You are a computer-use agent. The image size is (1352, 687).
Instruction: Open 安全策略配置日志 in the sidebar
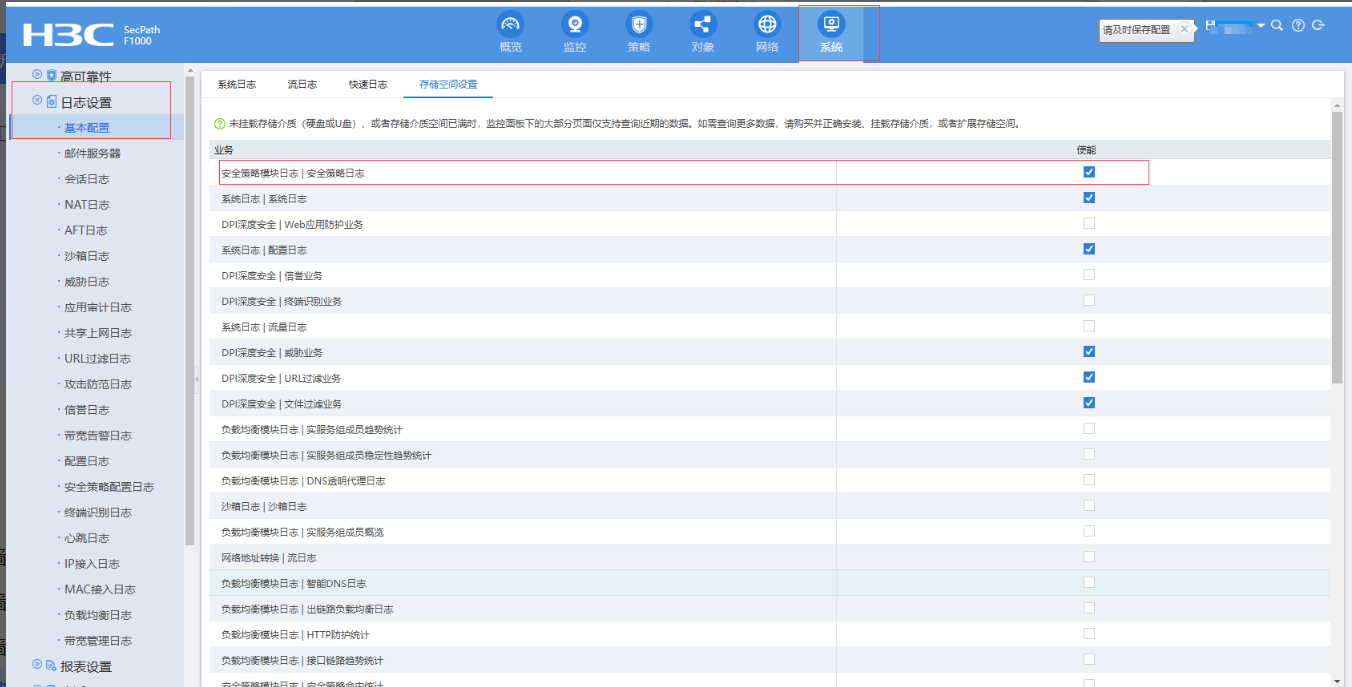coord(109,487)
